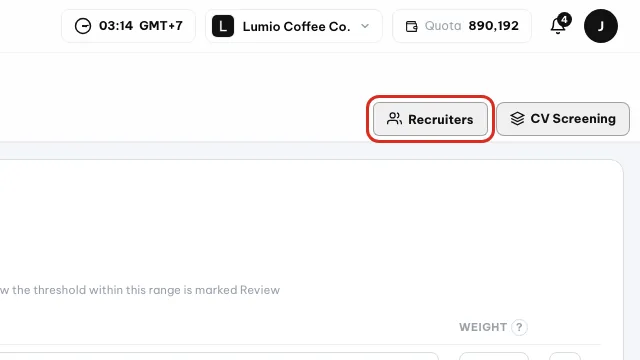Click the clock icon beside 03:14
640x360 pixels.
coord(83,26)
